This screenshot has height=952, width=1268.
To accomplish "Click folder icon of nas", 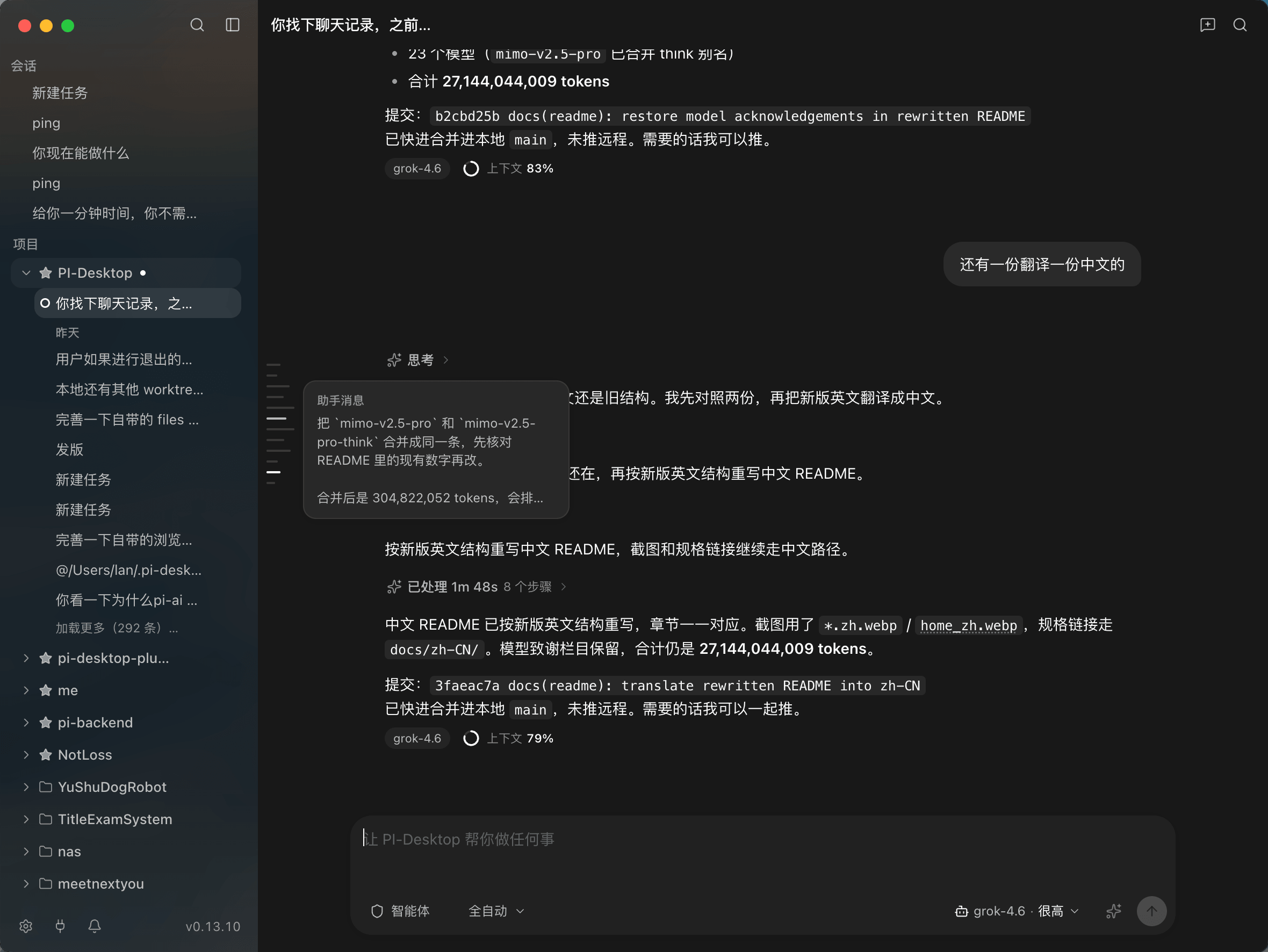I will coord(46,850).
